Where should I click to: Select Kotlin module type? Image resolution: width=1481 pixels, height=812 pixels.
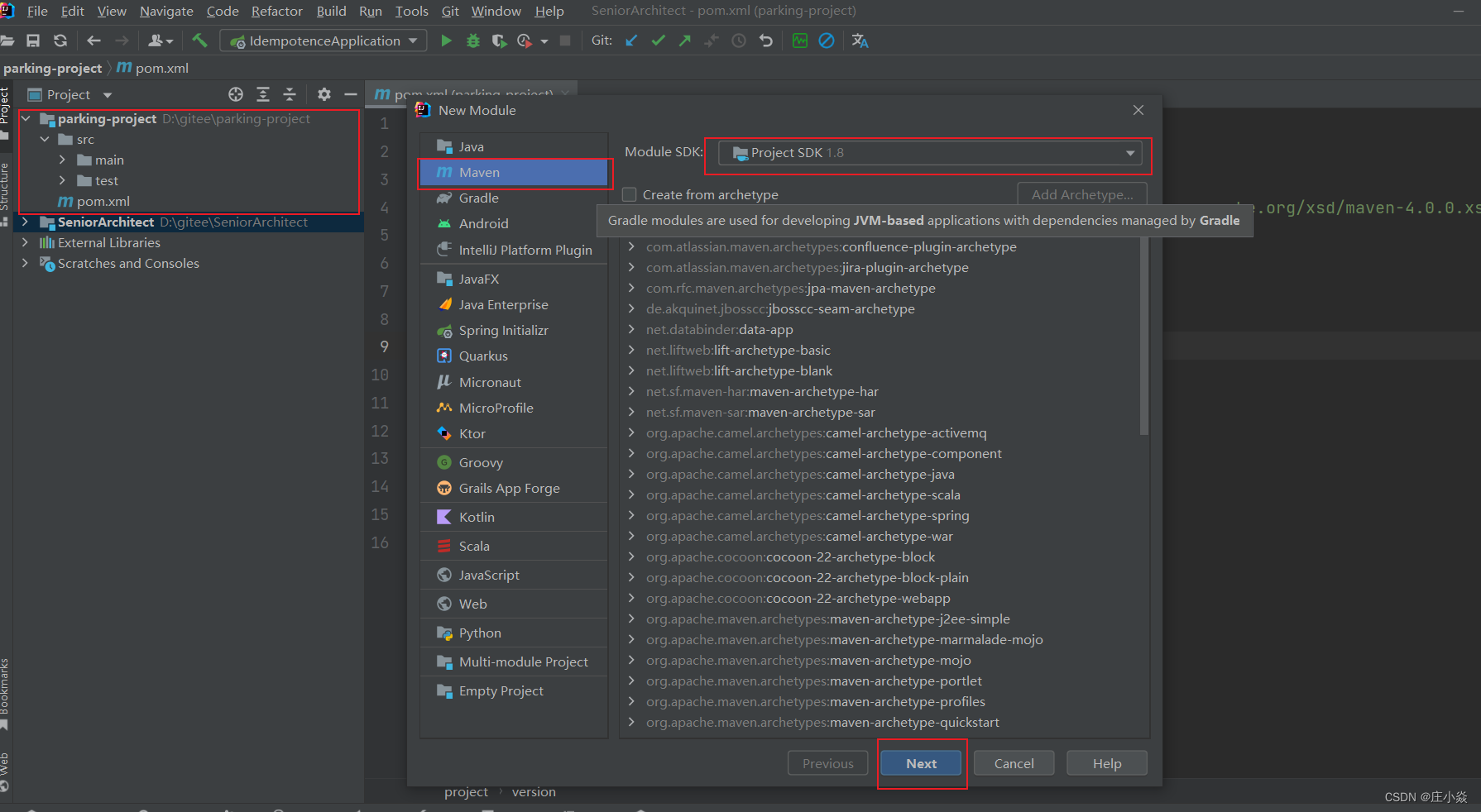pos(514,518)
